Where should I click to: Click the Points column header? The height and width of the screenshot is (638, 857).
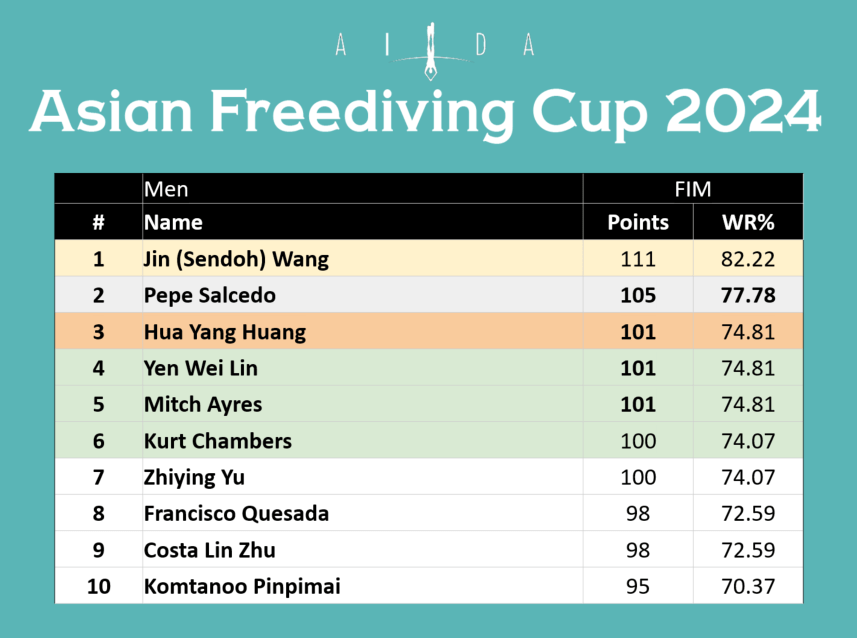638,222
